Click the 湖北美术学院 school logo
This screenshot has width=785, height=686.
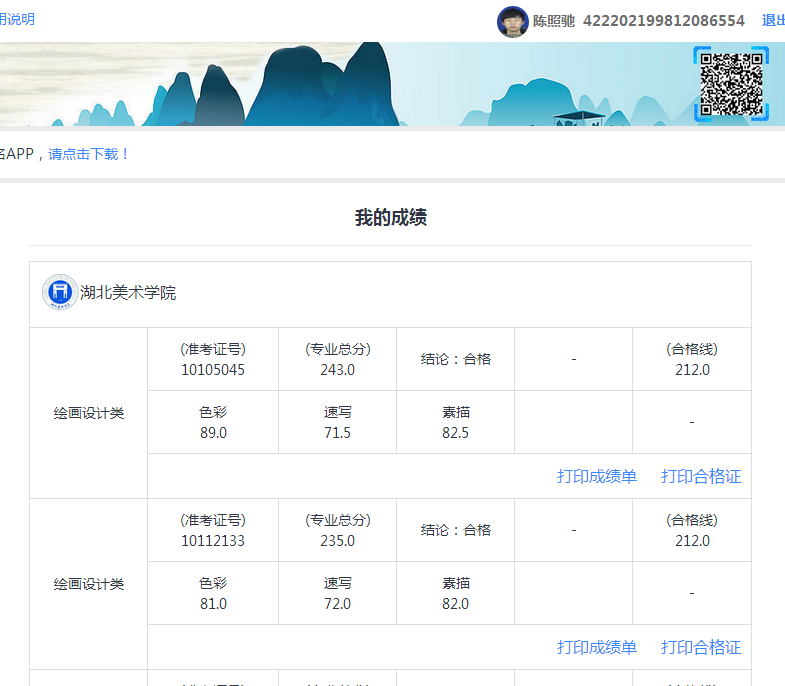coord(60,292)
